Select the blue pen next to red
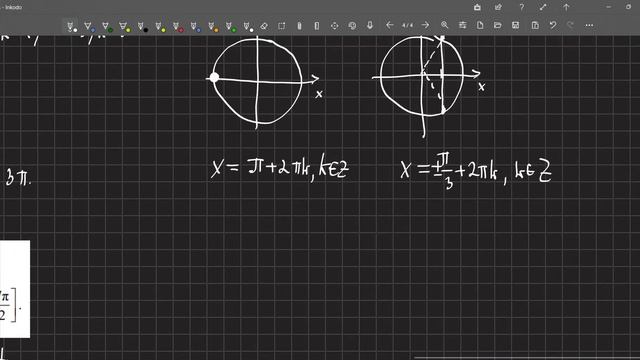The width and height of the screenshot is (640, 360). point(195,26)
